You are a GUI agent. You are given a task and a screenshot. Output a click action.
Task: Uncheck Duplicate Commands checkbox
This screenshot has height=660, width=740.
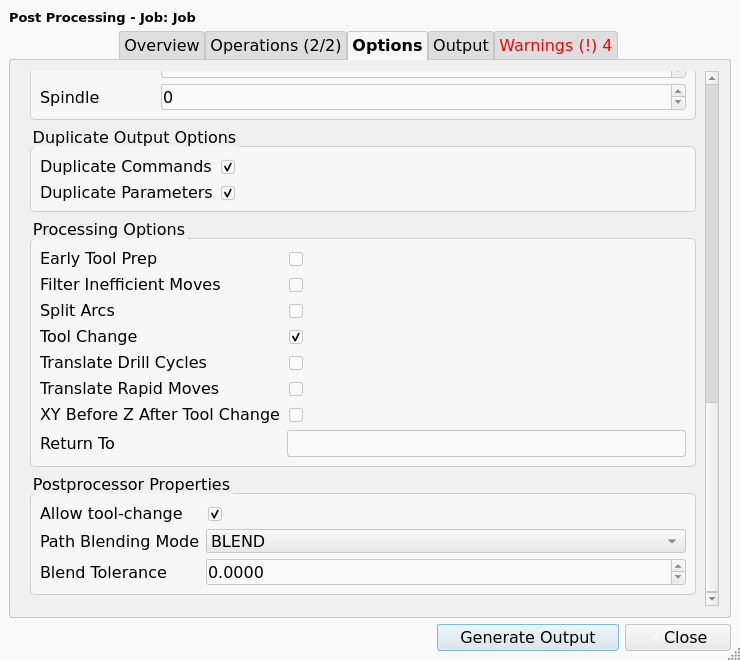pyautogui.click(x=228, y=167)
